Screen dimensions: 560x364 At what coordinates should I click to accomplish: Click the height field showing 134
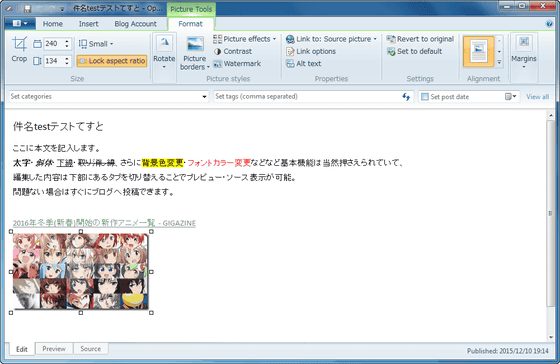pyautogui.click(x=54, y=61)
